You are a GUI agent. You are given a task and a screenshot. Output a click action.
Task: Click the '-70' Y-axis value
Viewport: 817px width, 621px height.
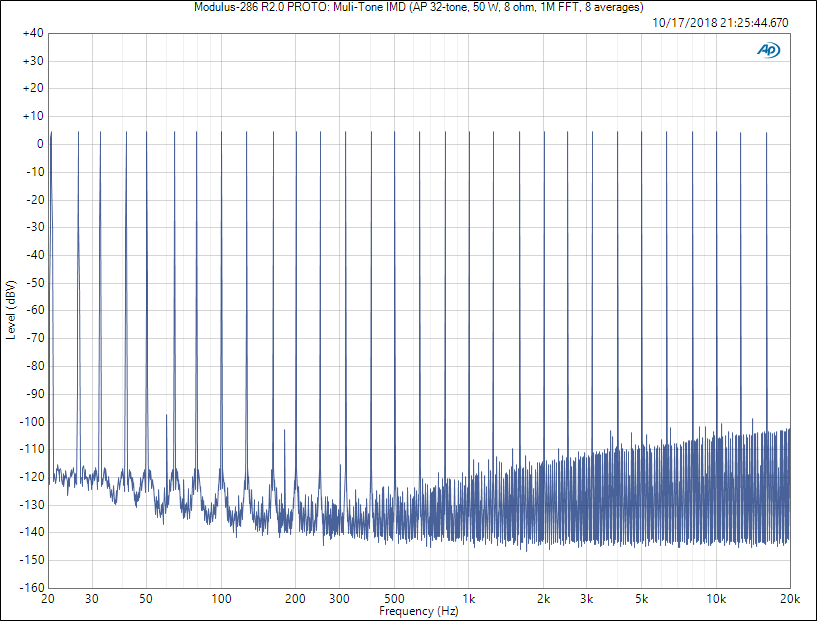[x=35, y=338]
